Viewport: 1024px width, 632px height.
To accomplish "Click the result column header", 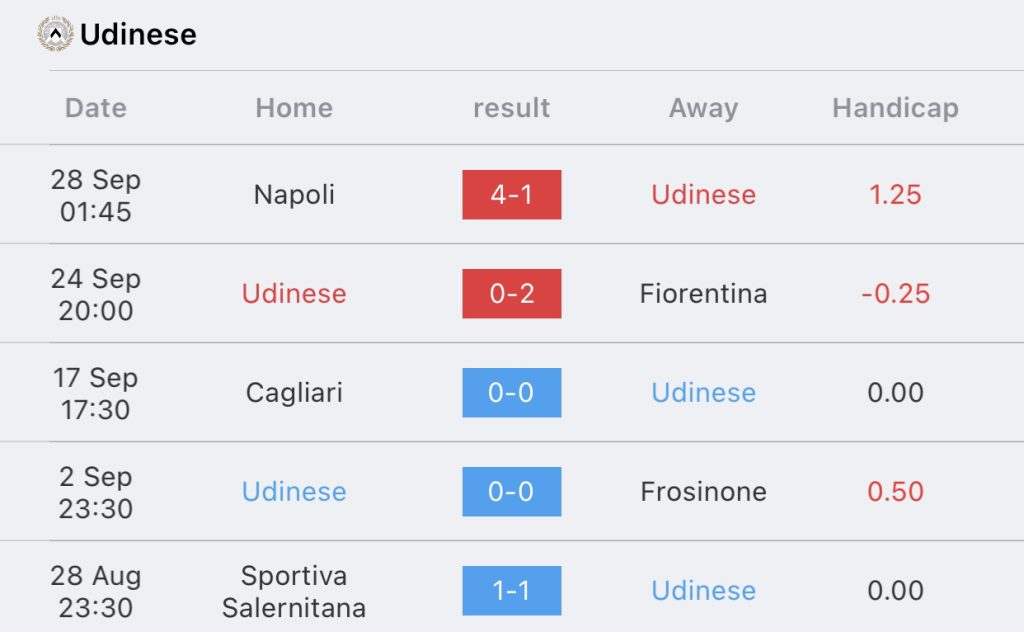I will 511,108.
